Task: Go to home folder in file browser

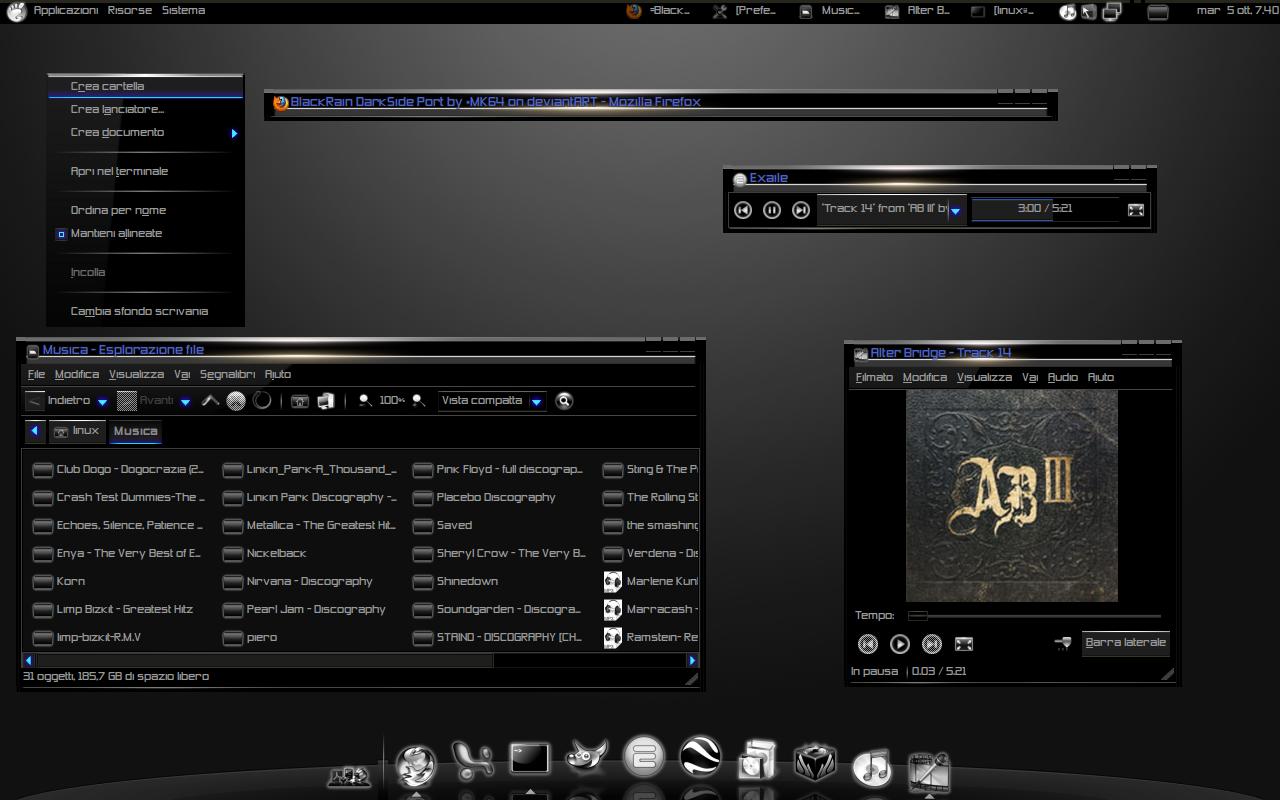Action: pos(299,401)
